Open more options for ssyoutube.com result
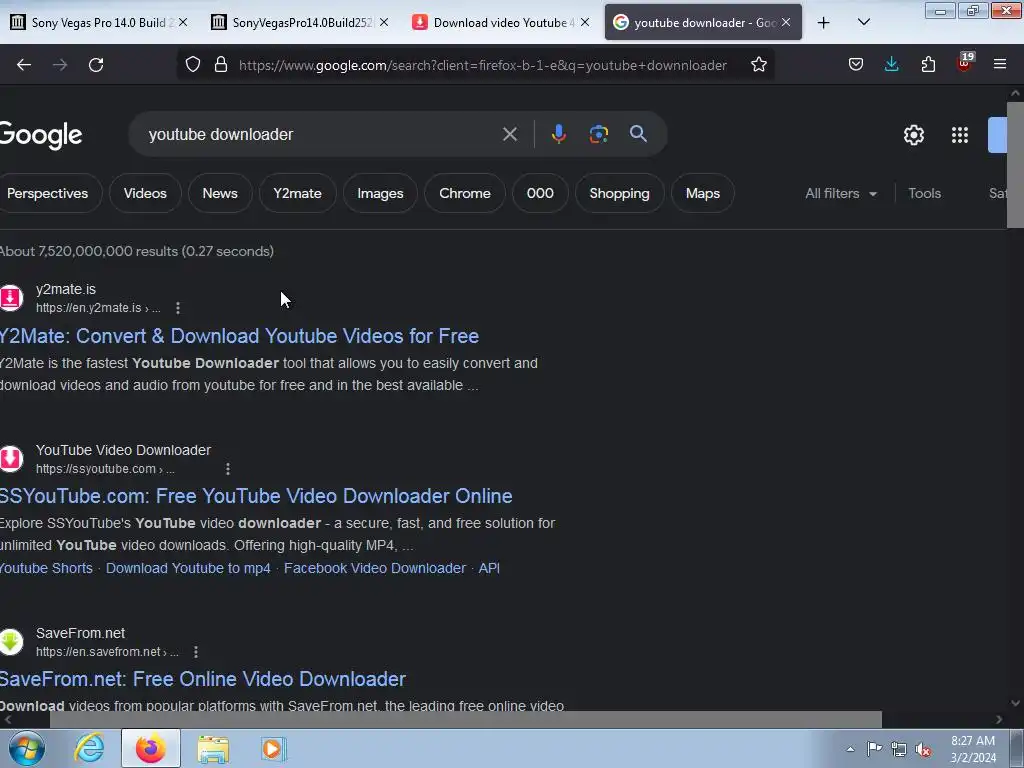 (x=227, y=469)
